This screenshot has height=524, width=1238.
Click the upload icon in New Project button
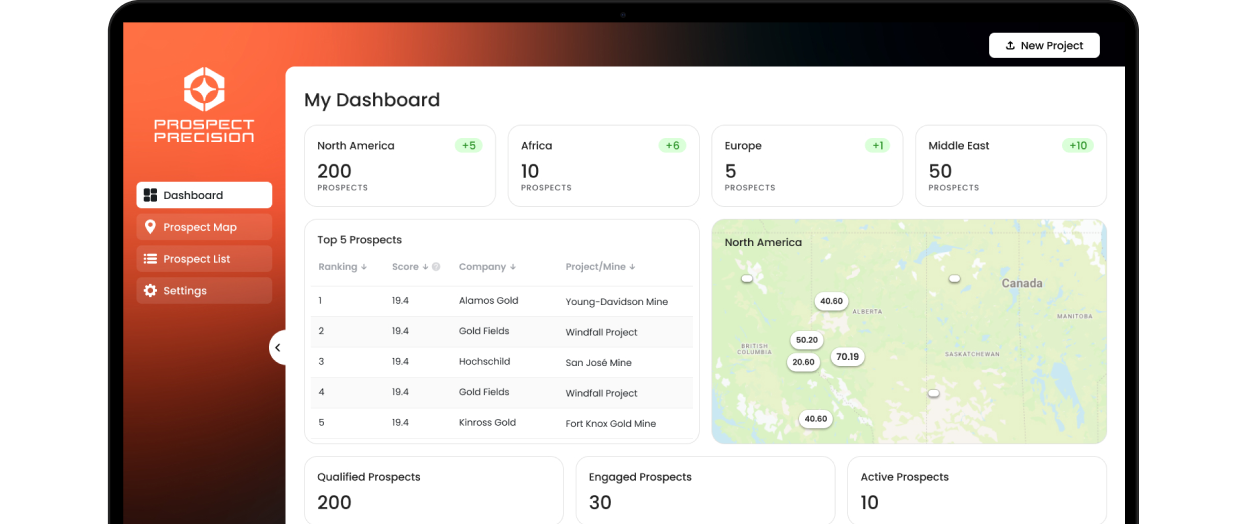coord(1010,46)
